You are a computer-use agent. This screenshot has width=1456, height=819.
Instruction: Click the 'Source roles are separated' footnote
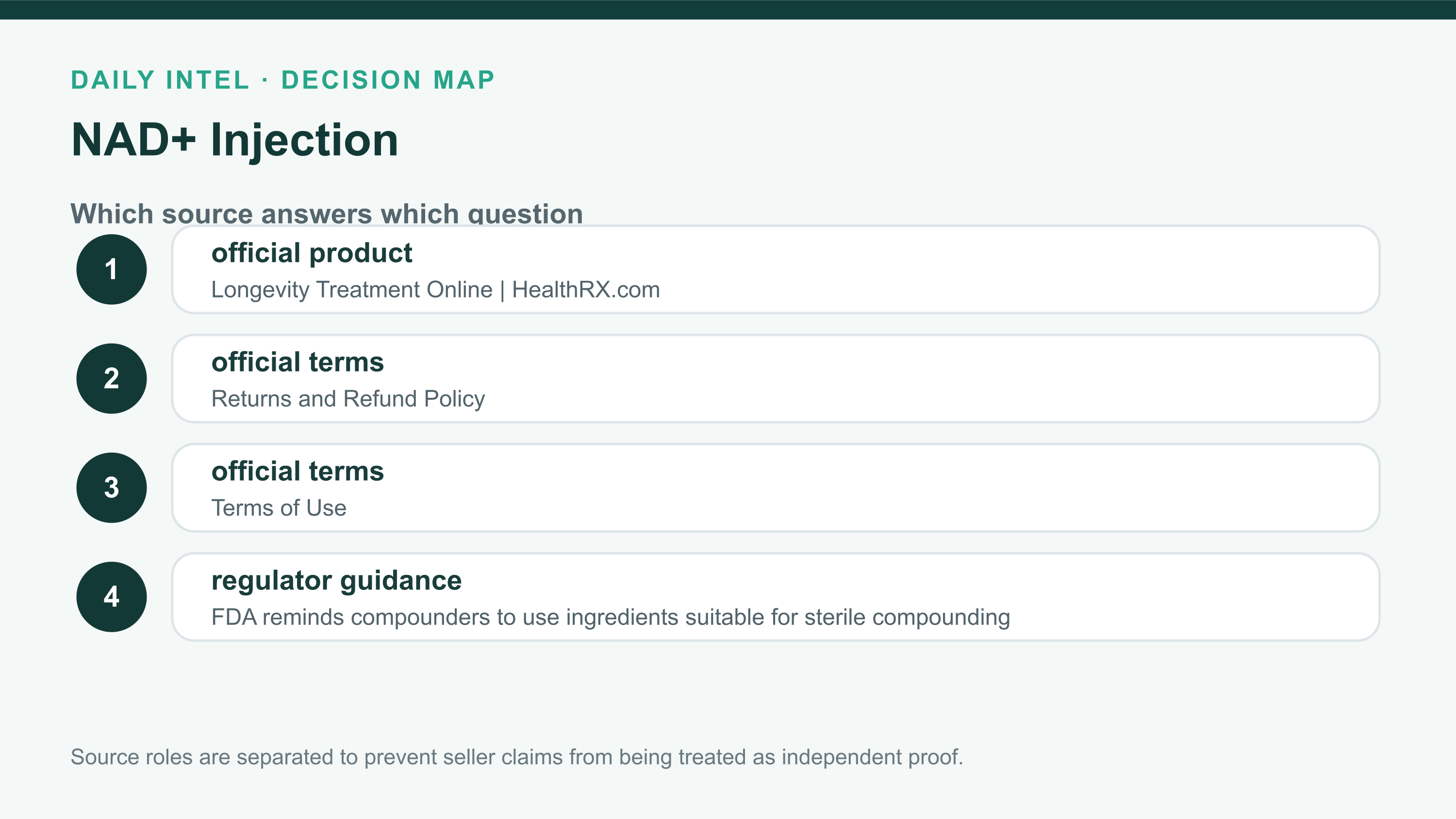point(516,757)
